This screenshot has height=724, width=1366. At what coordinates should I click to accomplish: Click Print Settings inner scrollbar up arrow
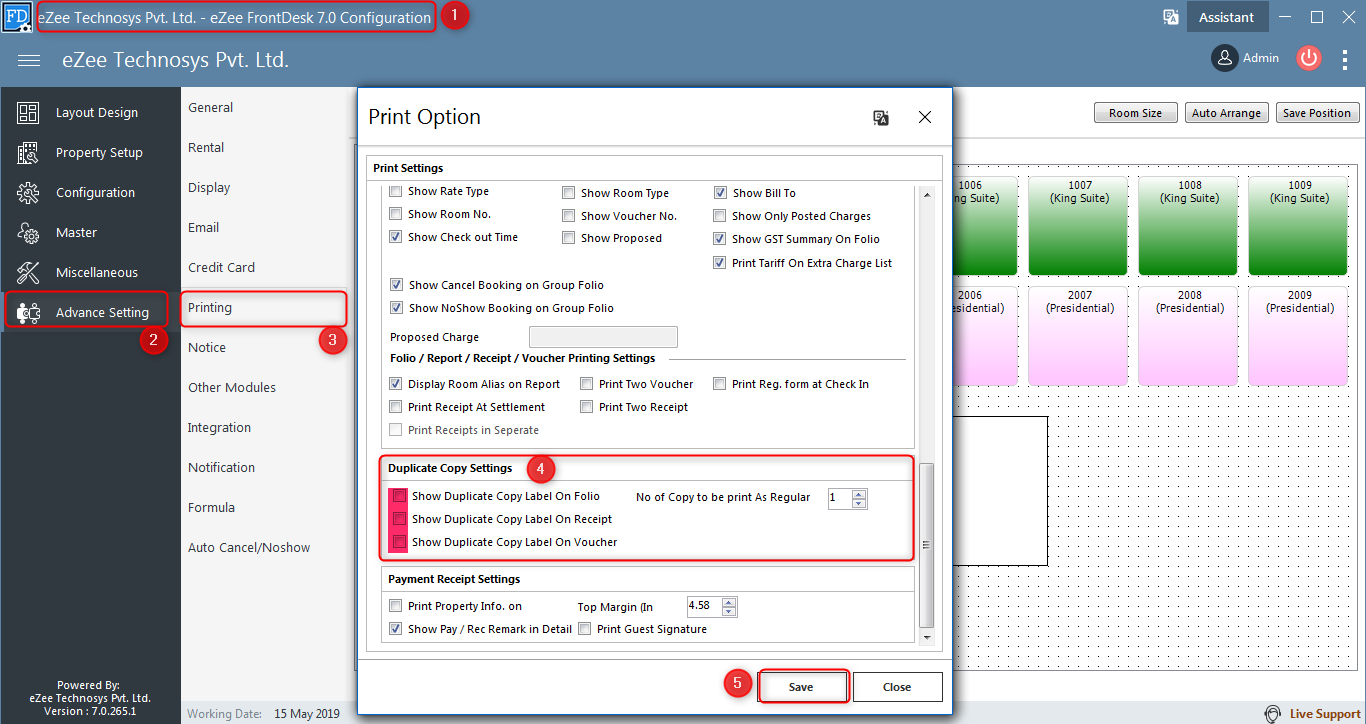pyautogui.click(x=926, y=194)
